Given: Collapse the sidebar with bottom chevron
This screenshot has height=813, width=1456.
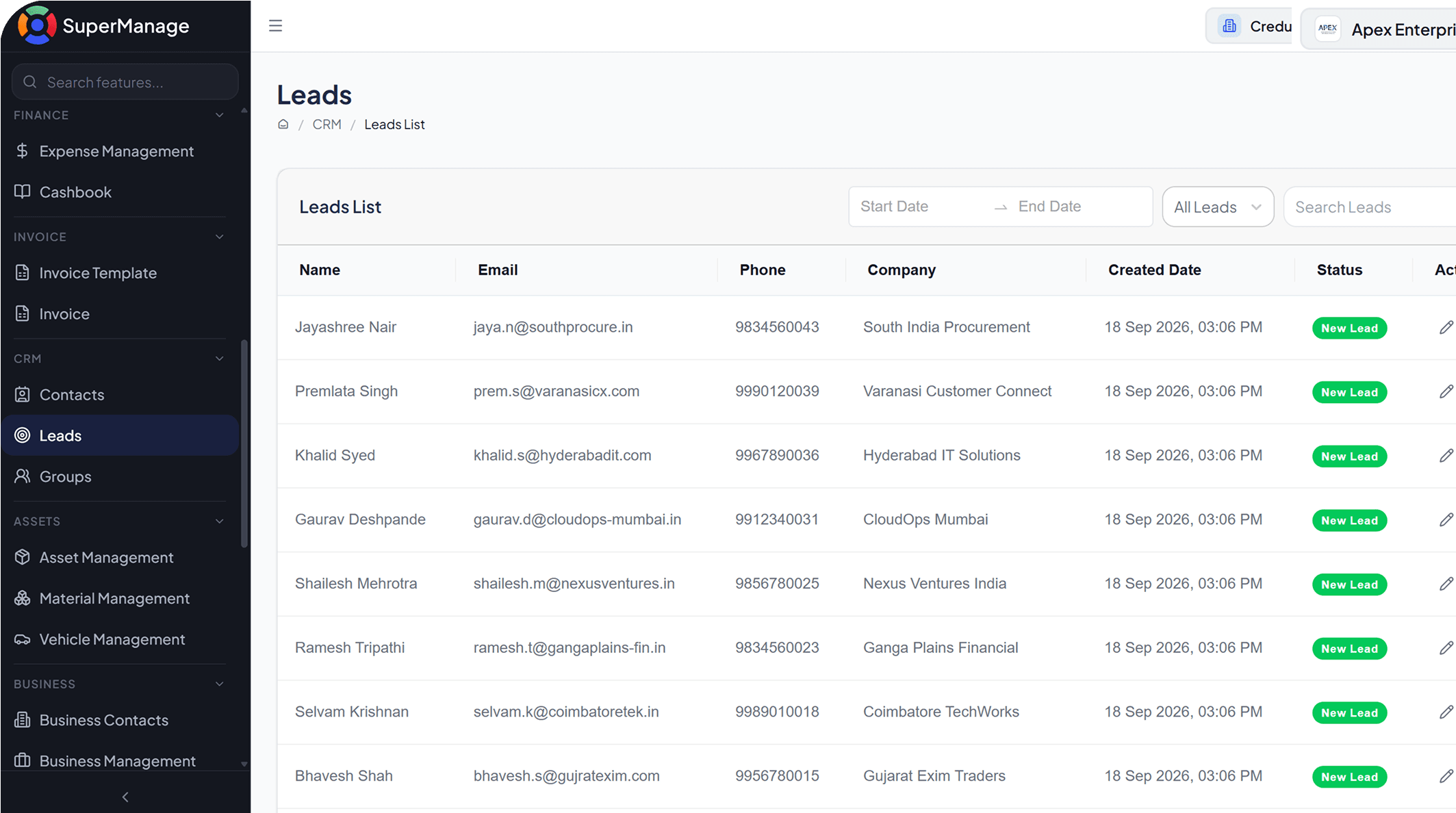Looking at the screenshot, I should tap(125, 797).
